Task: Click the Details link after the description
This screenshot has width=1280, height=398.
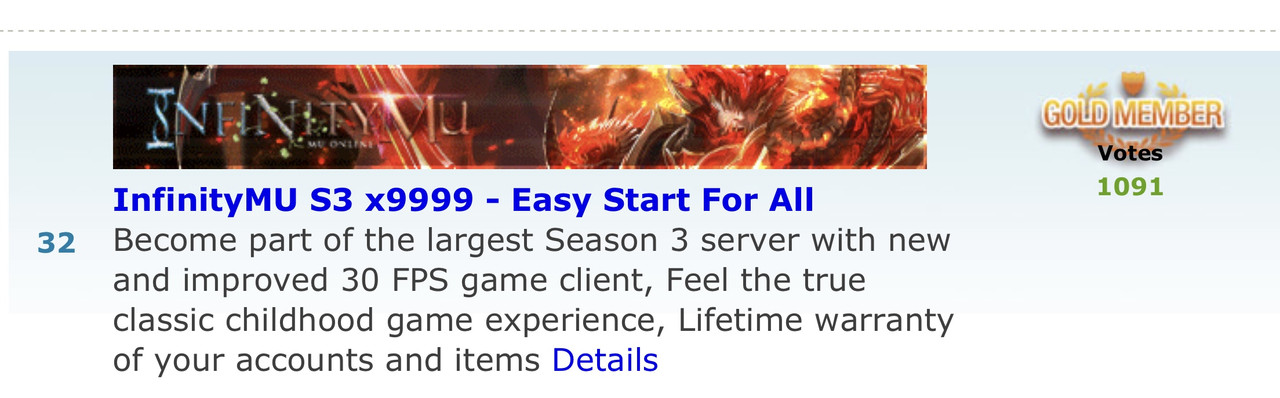Action: click(x=605, y=360)
